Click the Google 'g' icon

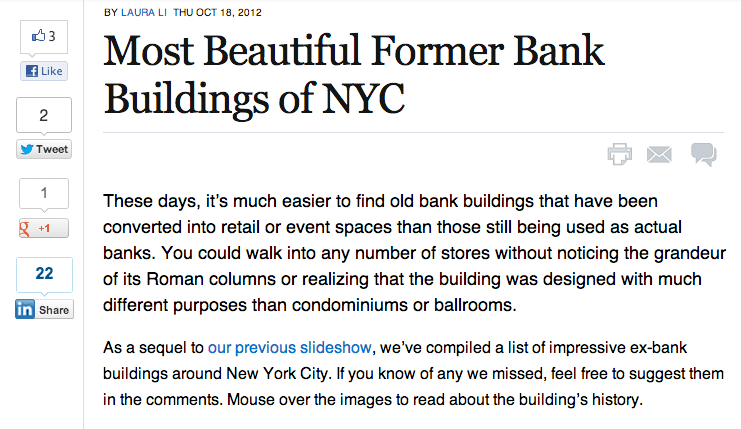[x=26, y=228]
